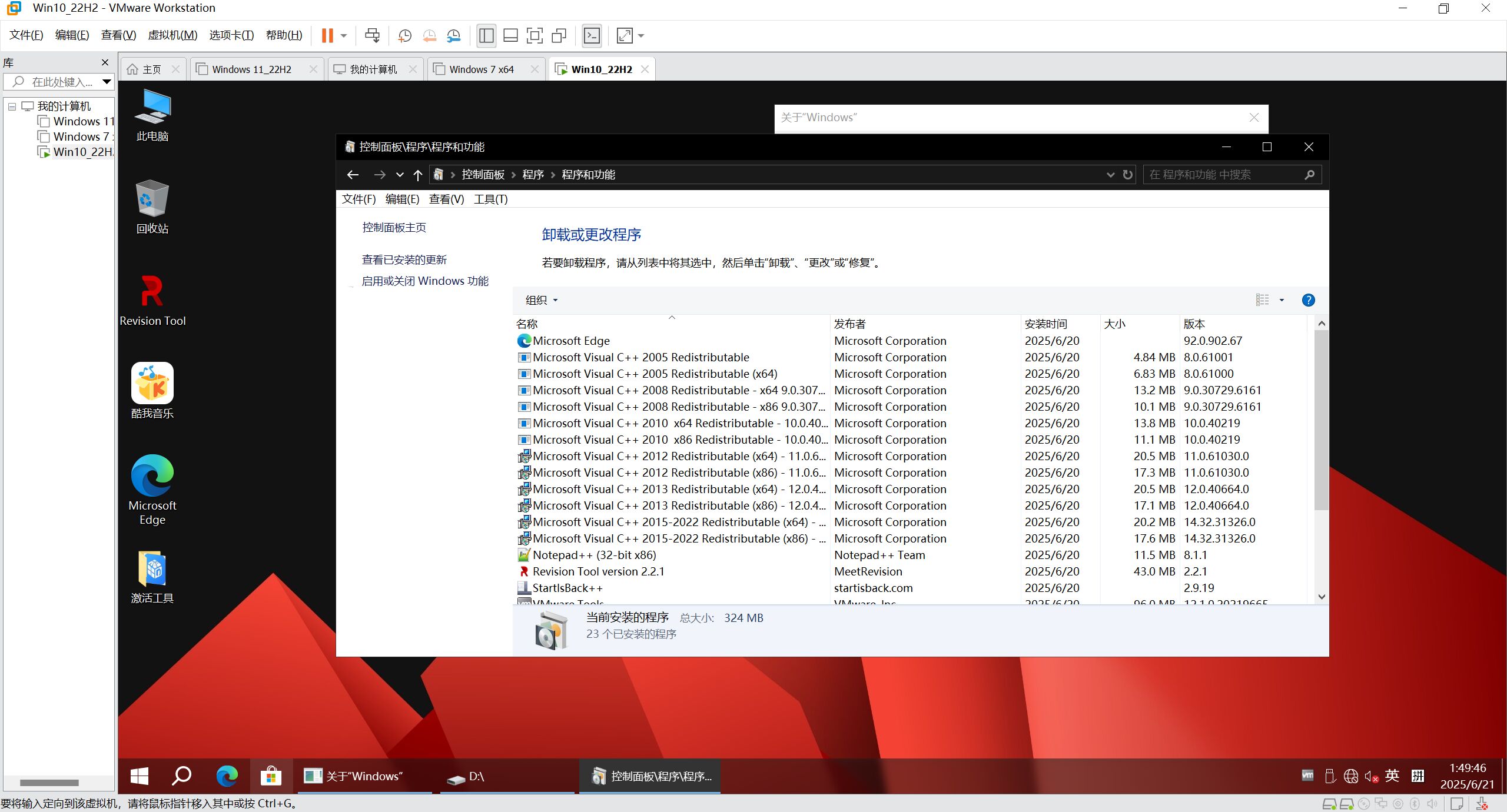Revert to snapshot using the toolbar icon
1507x812 pixels.
tap(429, 36)
